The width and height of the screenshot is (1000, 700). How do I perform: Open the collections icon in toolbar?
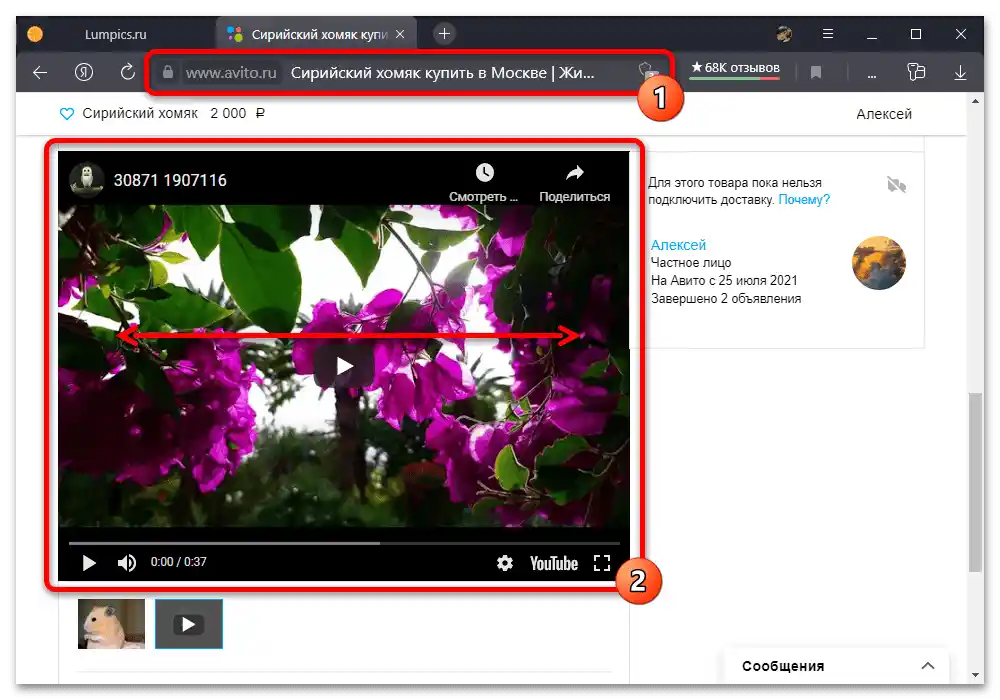pos(916,71)
